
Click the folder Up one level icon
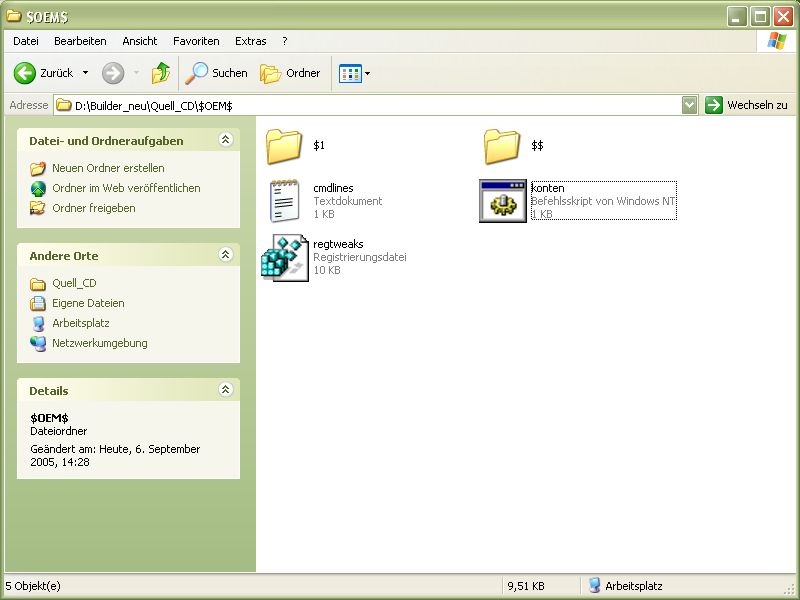coord(160,73)
